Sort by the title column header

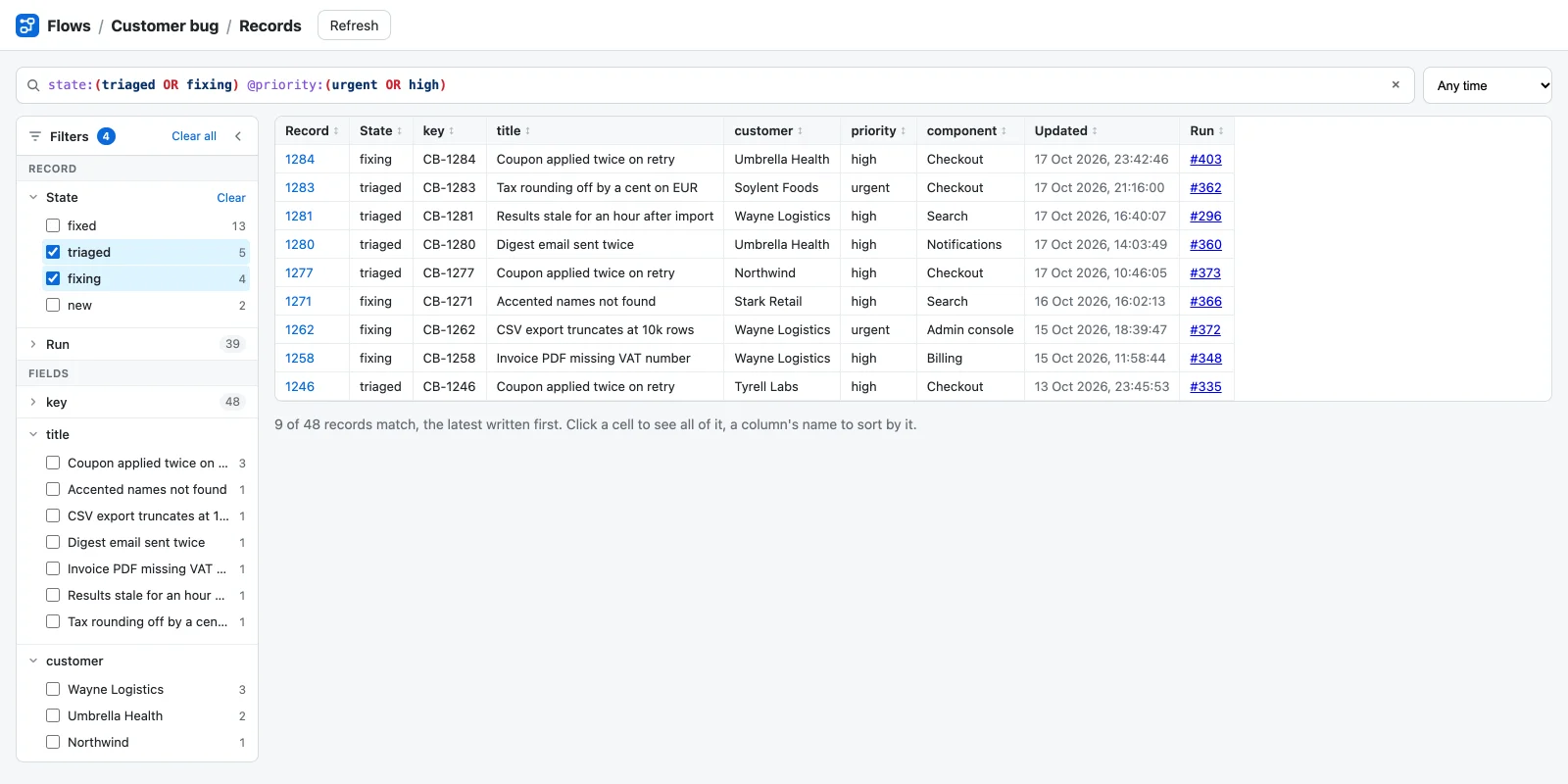513,130
